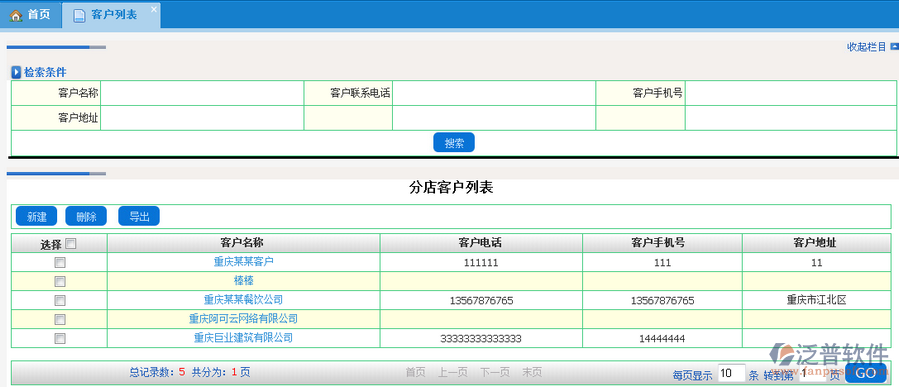Click the 新建 button
This screenshot has width=899, height=387.
(x=36, y=216)
